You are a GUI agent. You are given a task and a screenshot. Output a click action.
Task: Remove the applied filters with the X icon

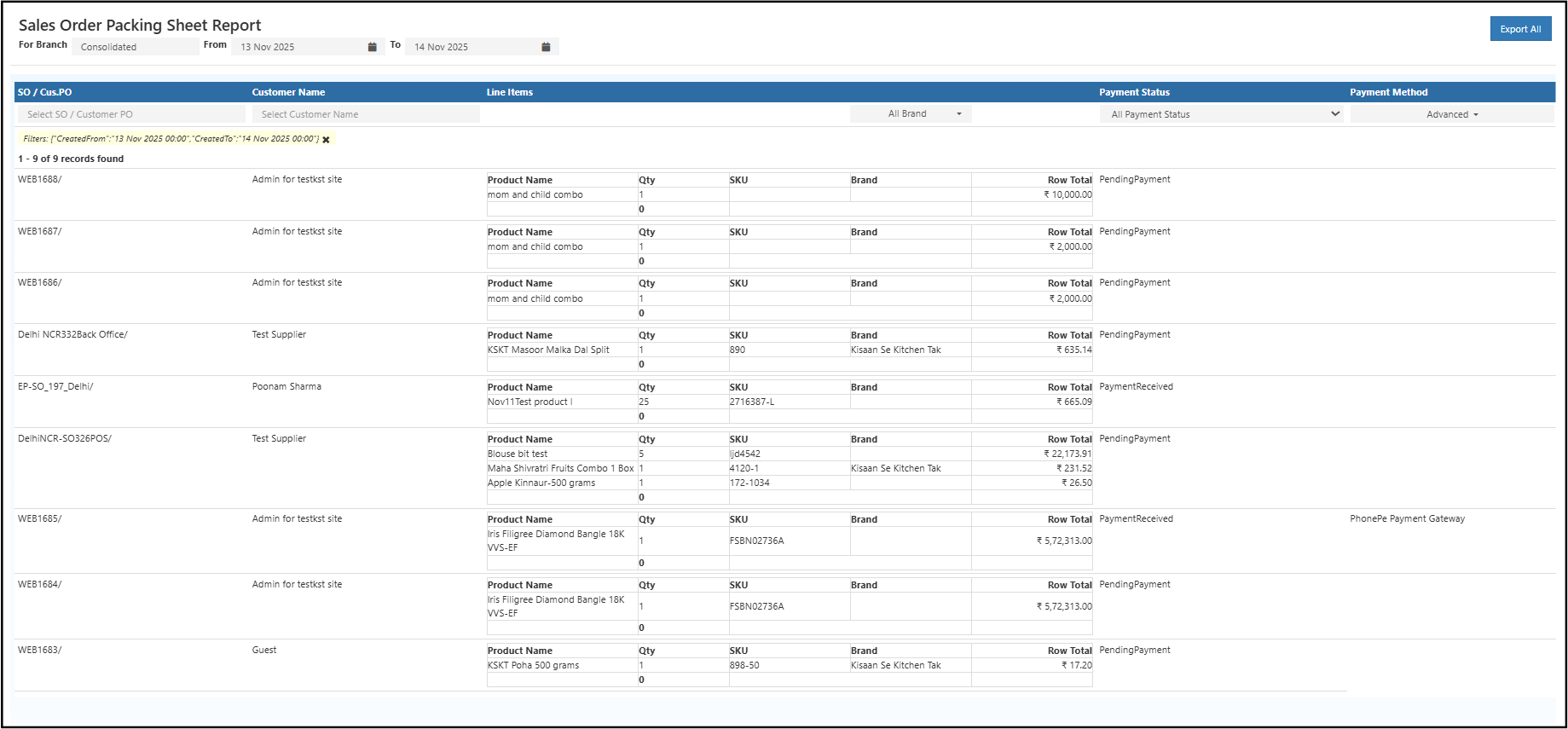coord(326,139)
